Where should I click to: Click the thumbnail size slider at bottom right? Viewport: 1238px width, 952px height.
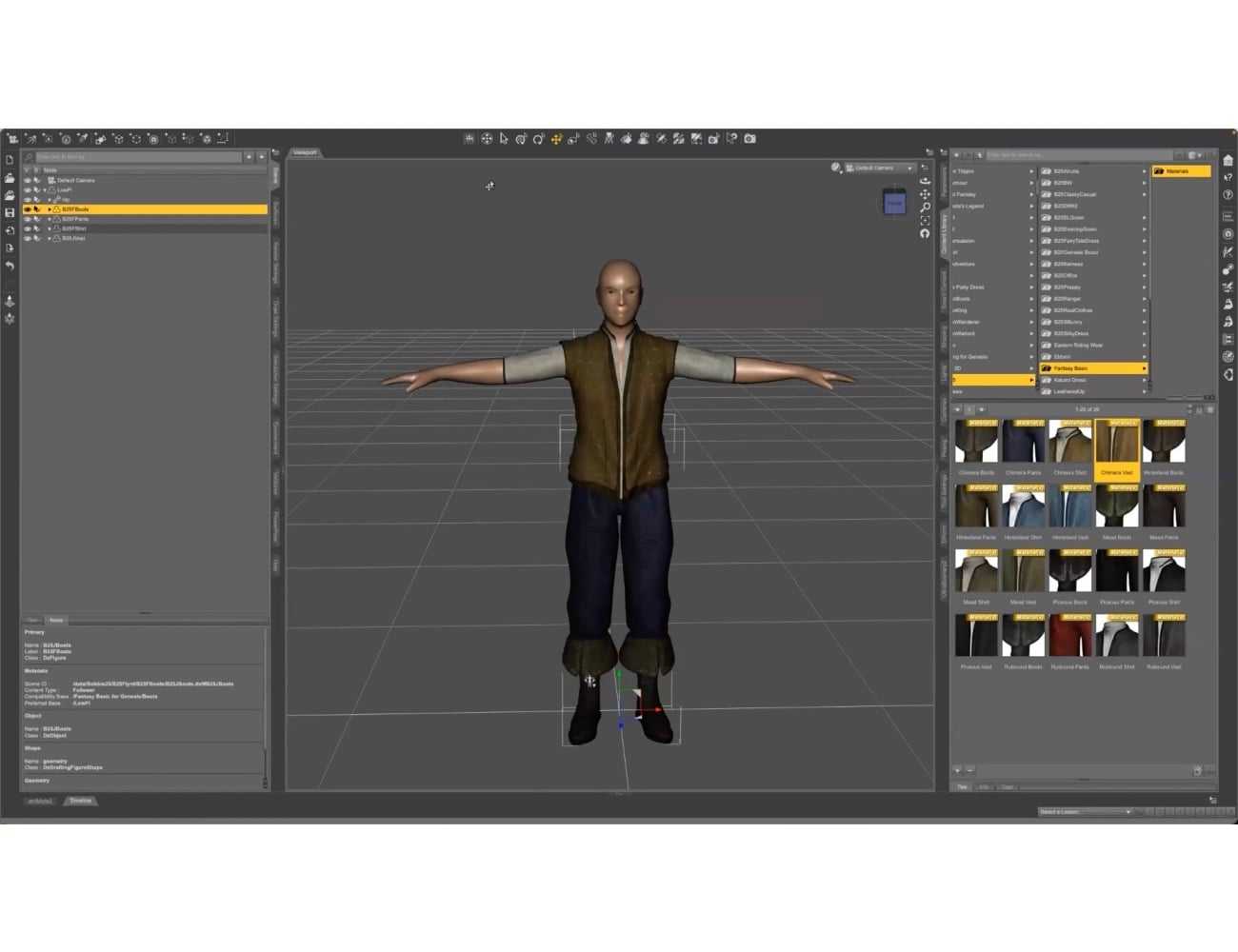pos(1189,409)
